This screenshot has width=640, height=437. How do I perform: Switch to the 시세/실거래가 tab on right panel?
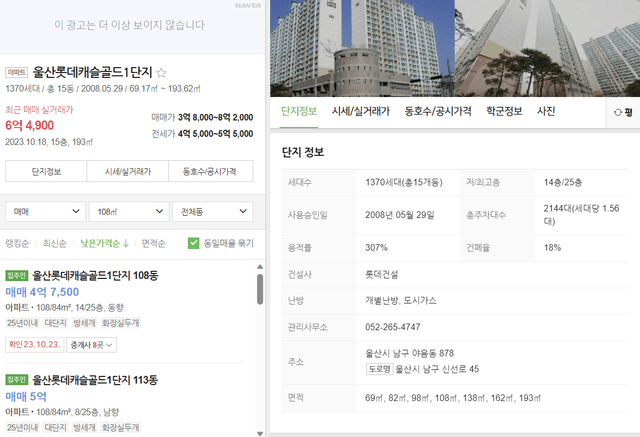(x=361, y=111)
